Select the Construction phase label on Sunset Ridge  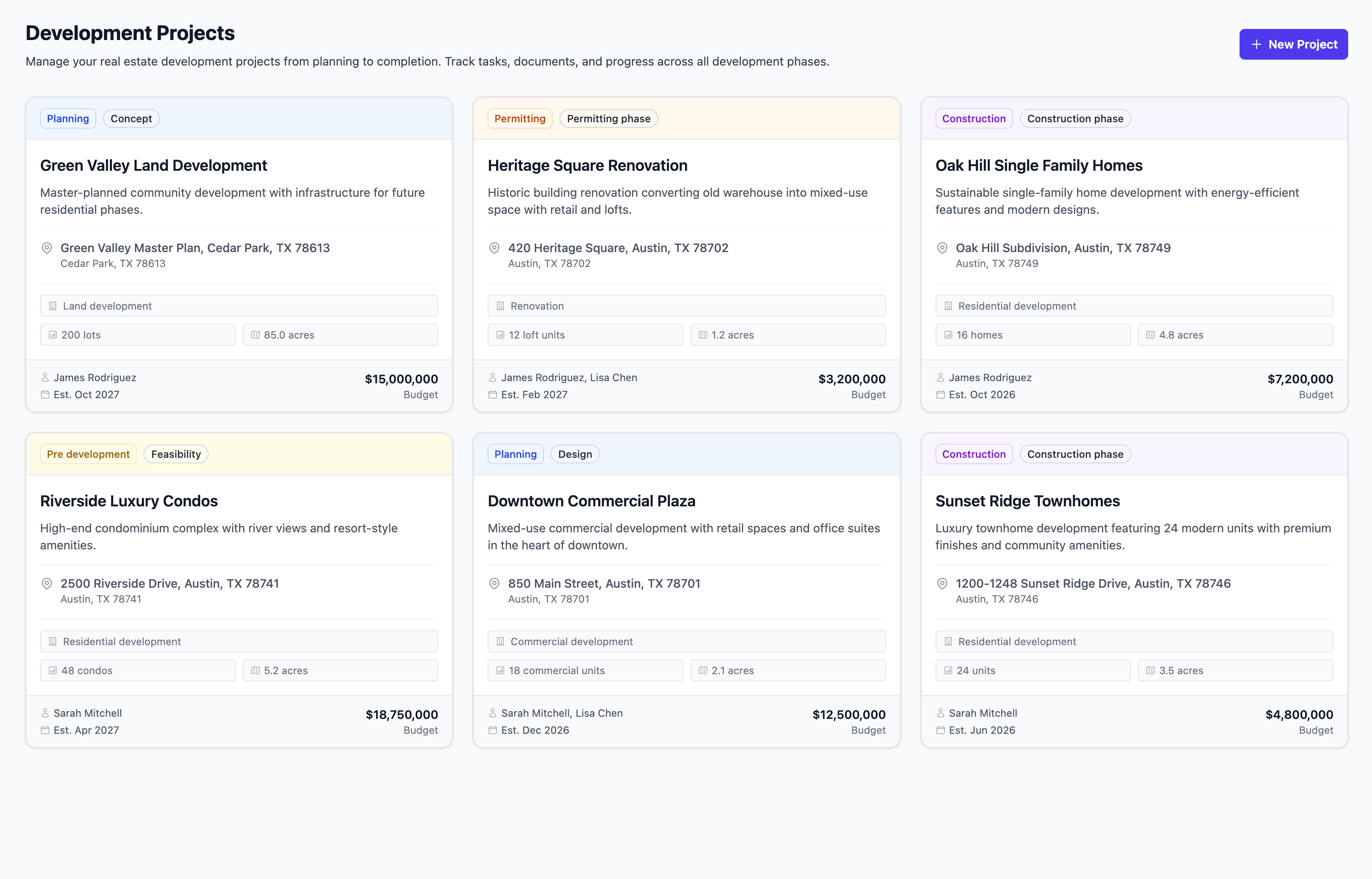[x=1075, y=454]
